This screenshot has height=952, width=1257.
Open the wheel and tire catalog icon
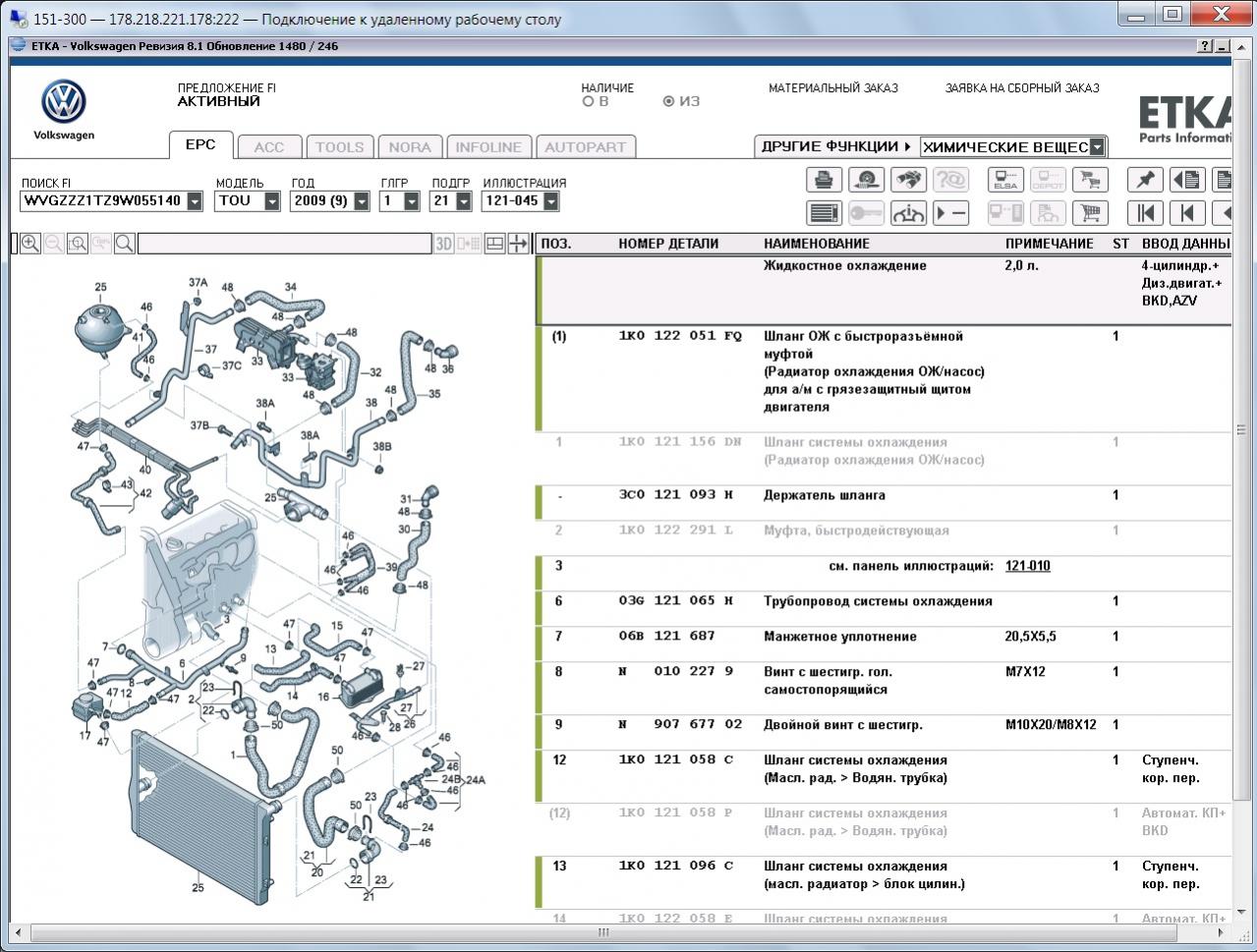coord(866,180)
